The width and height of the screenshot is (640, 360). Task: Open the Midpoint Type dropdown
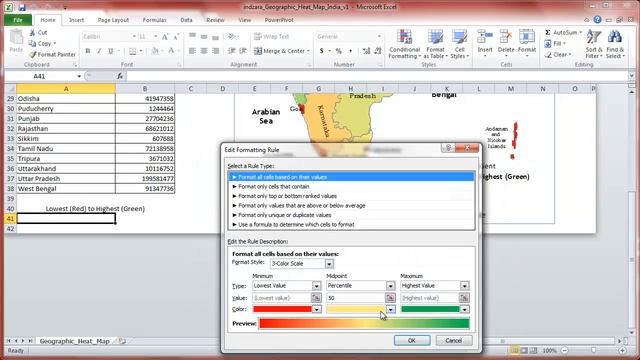(x=390, y=286)
